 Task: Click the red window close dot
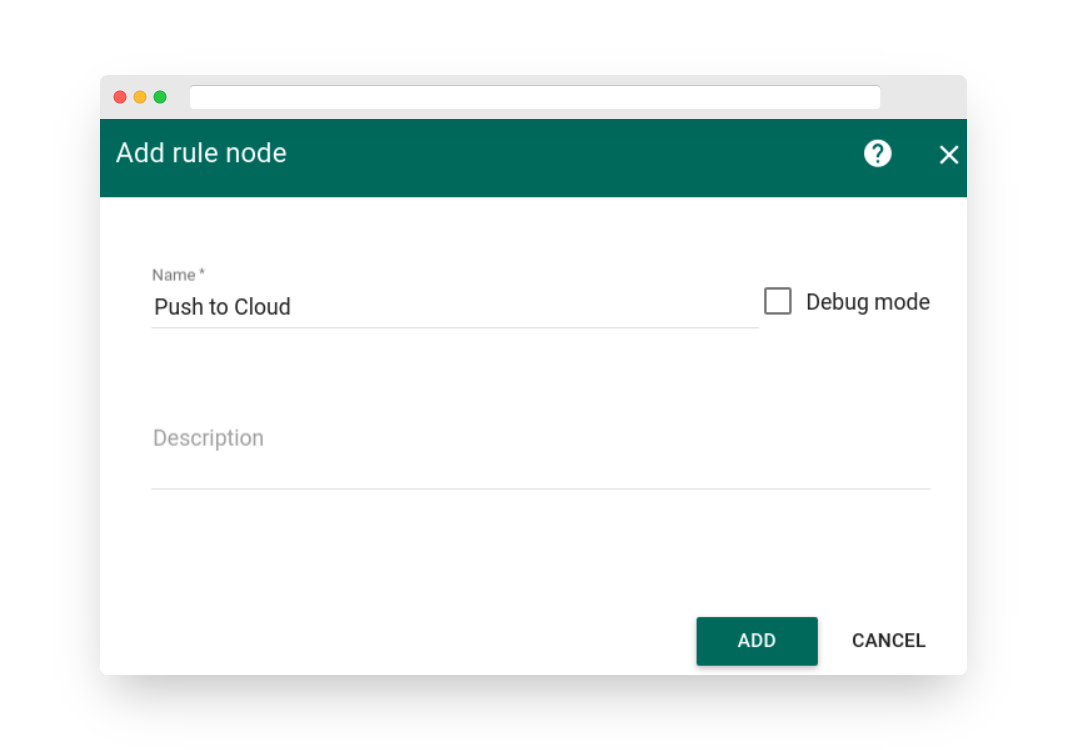120,97
